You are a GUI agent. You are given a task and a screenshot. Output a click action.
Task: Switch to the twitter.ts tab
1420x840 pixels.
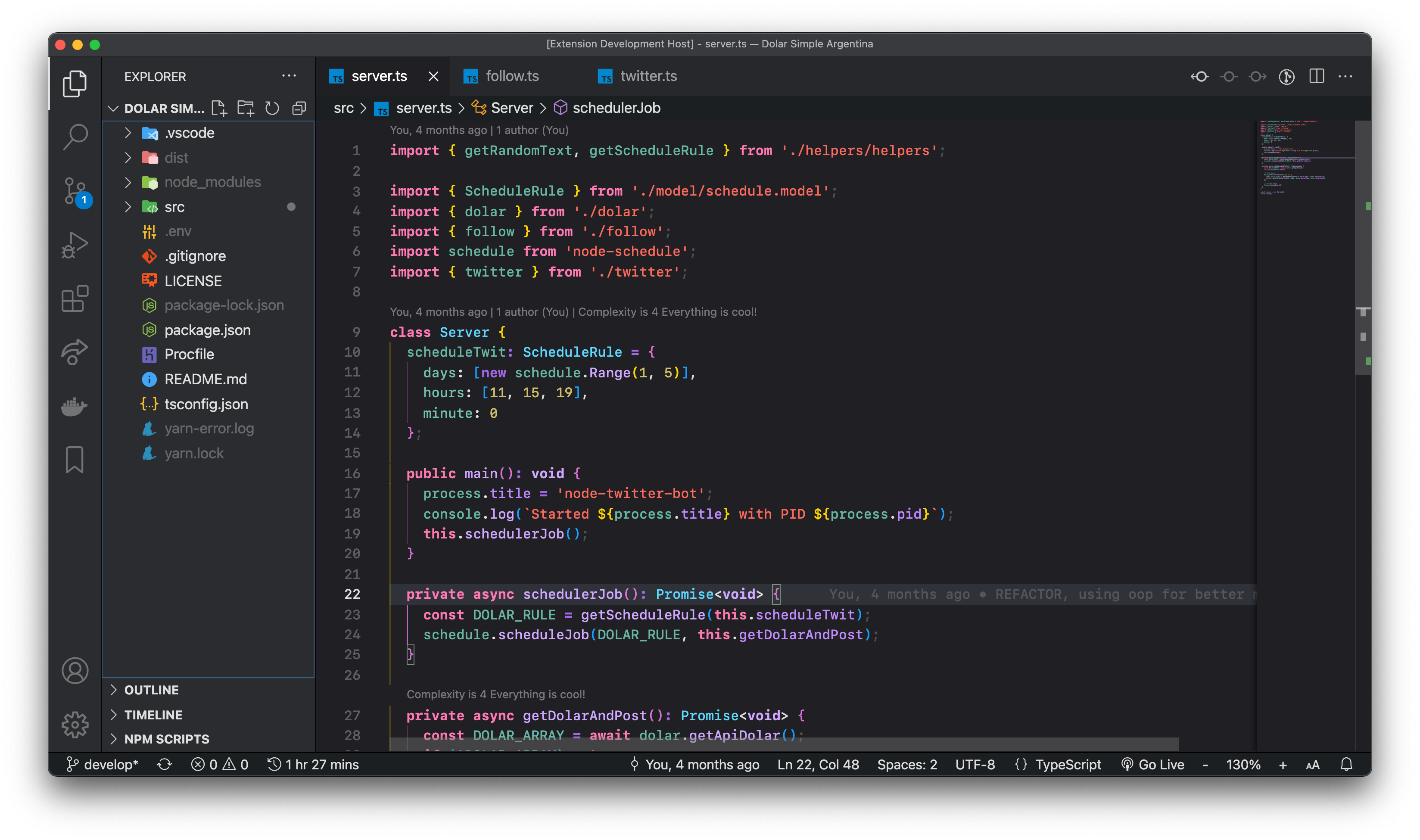[x=648, y=76]
